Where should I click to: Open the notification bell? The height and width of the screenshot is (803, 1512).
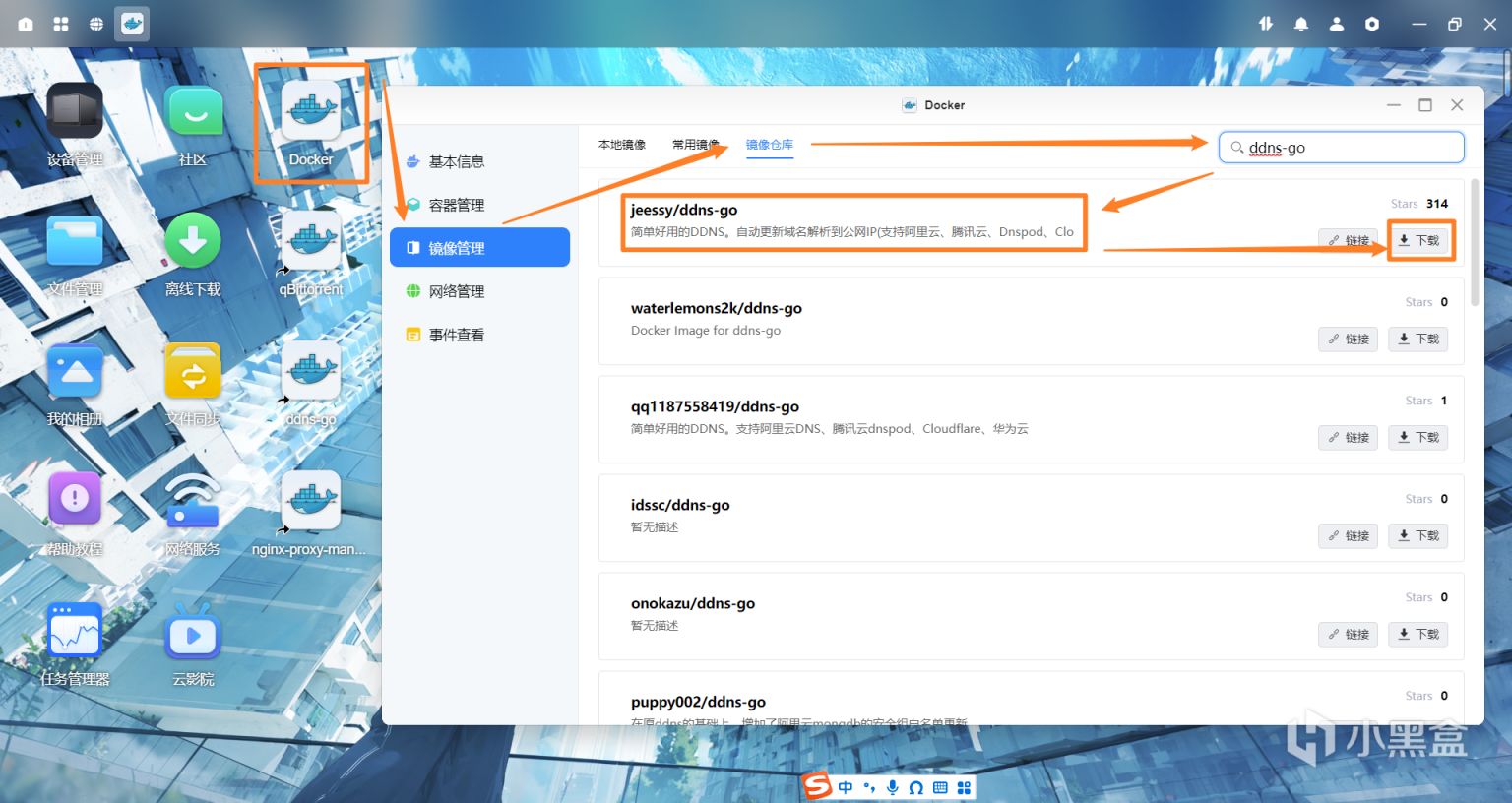[x=1301, y=24]
